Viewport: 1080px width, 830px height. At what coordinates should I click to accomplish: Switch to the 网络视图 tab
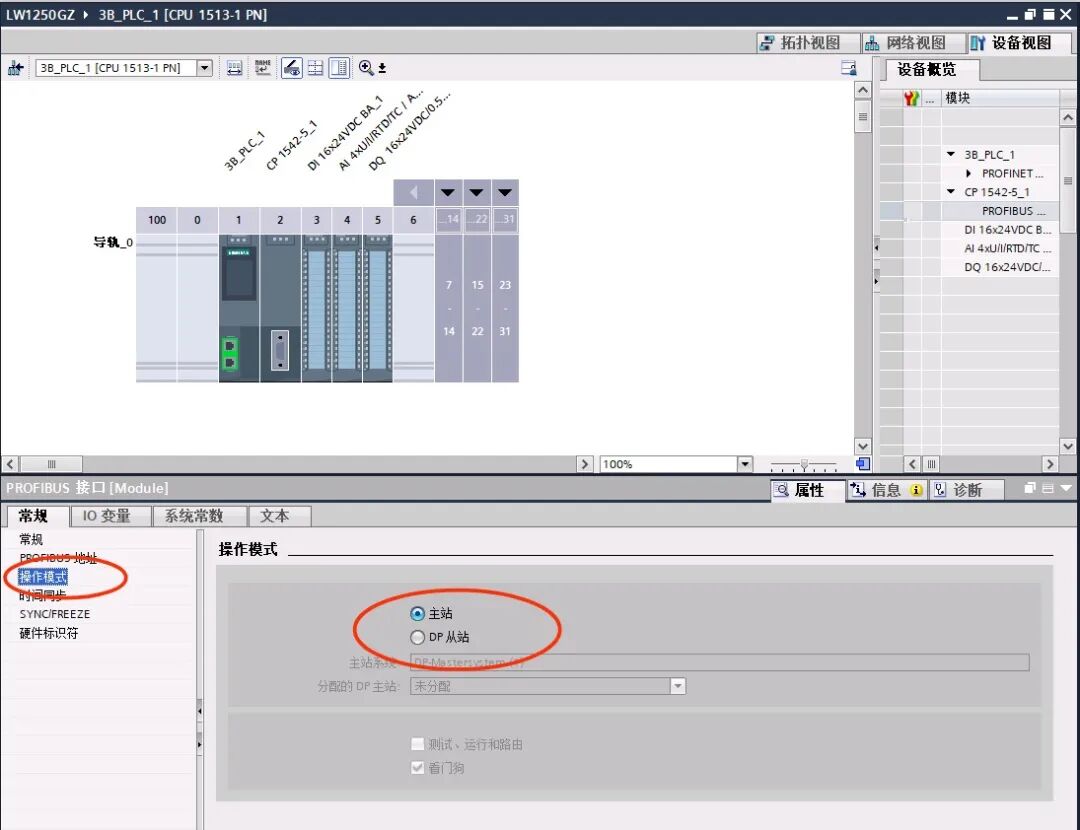pos(914,43)
